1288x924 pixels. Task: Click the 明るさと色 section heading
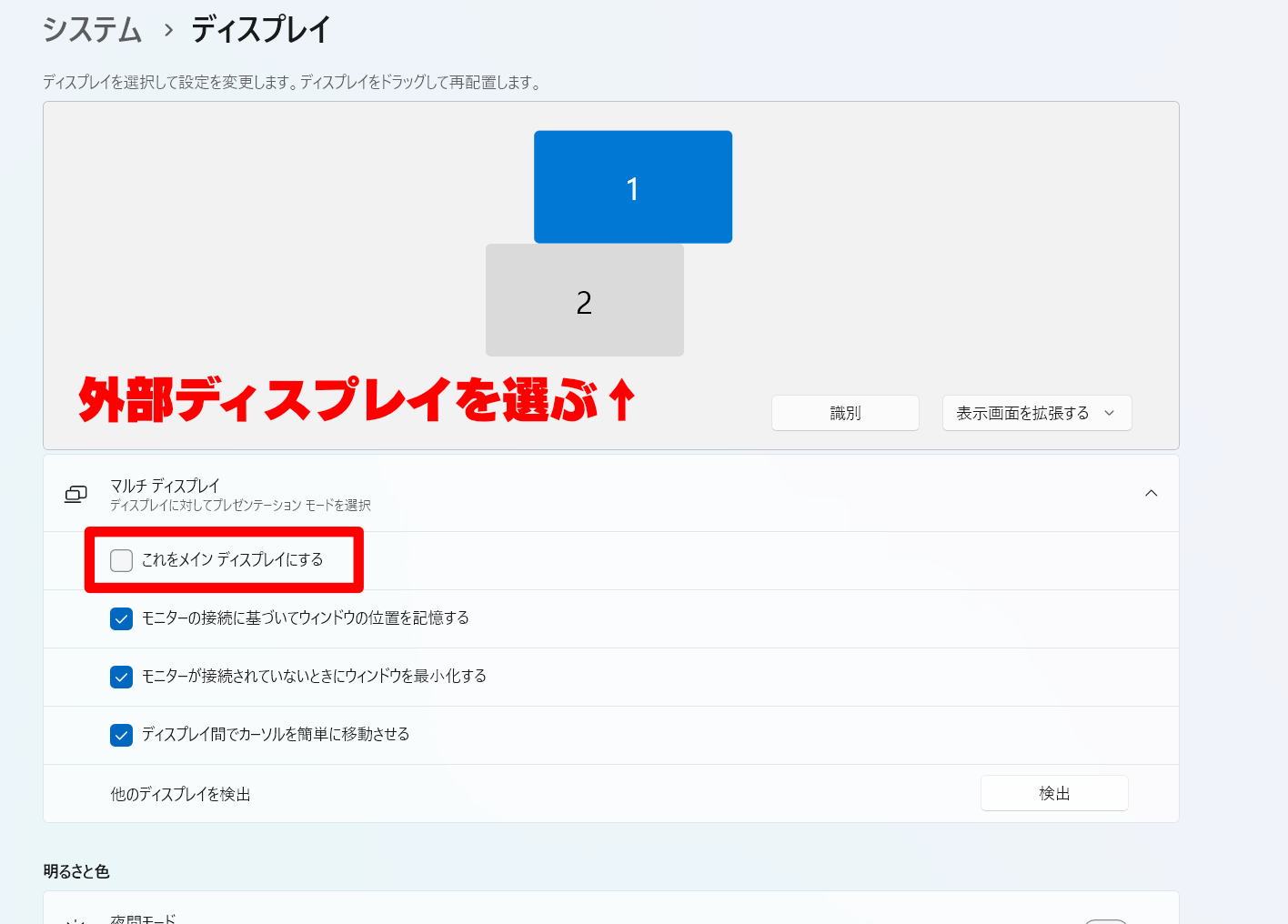(76, 871)
